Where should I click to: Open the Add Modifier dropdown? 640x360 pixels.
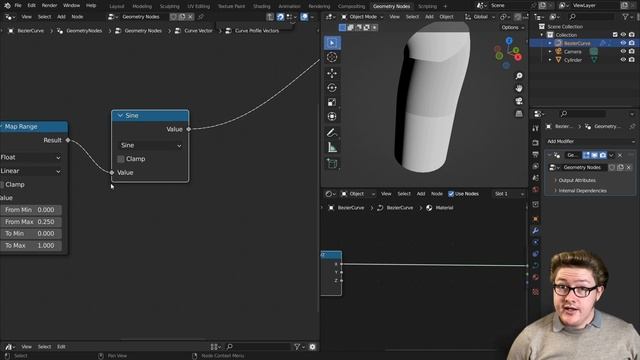(x=591, y=141)
